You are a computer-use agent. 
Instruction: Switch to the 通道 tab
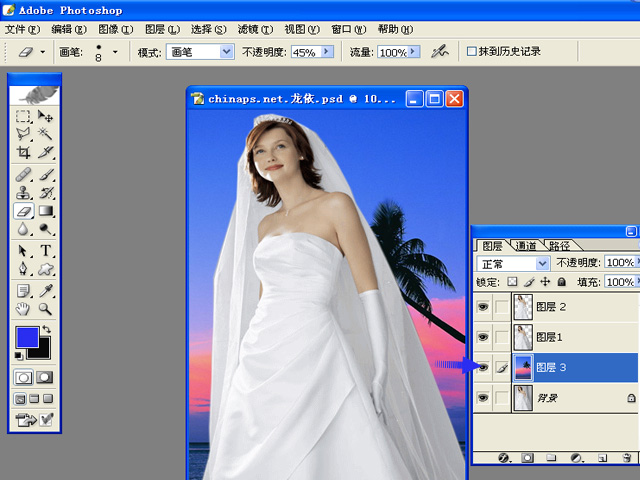(x=526, y=245)
